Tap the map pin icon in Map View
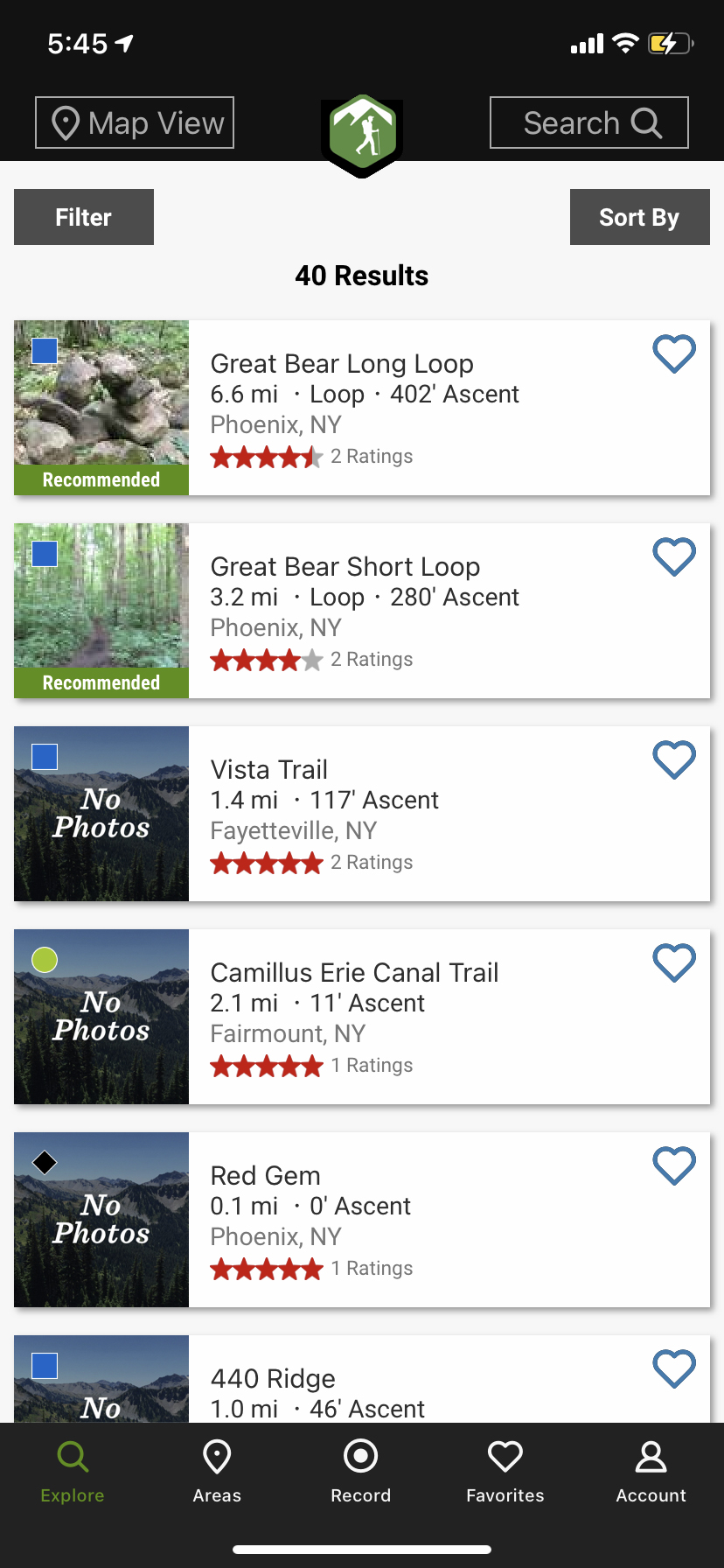Image resolution: width=724 pixels, height=1568 pixels. 66,123
